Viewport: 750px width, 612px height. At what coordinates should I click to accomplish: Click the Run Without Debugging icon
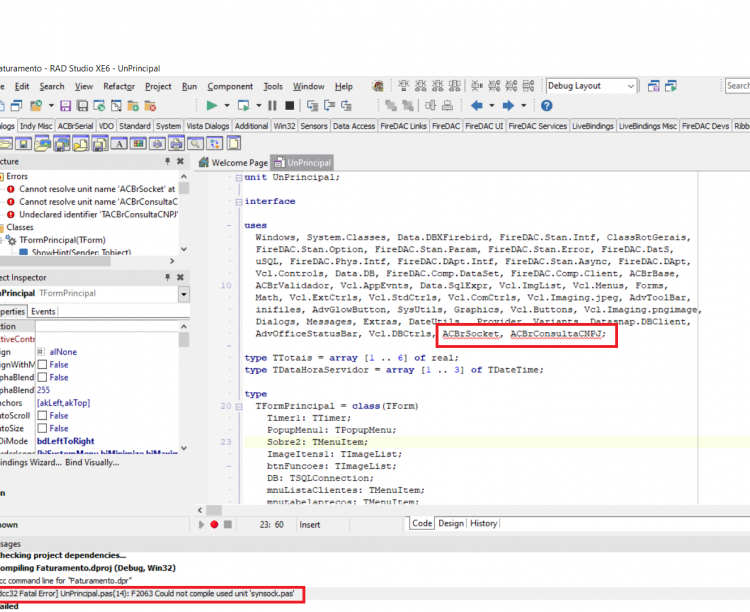[x=243, y=105]
